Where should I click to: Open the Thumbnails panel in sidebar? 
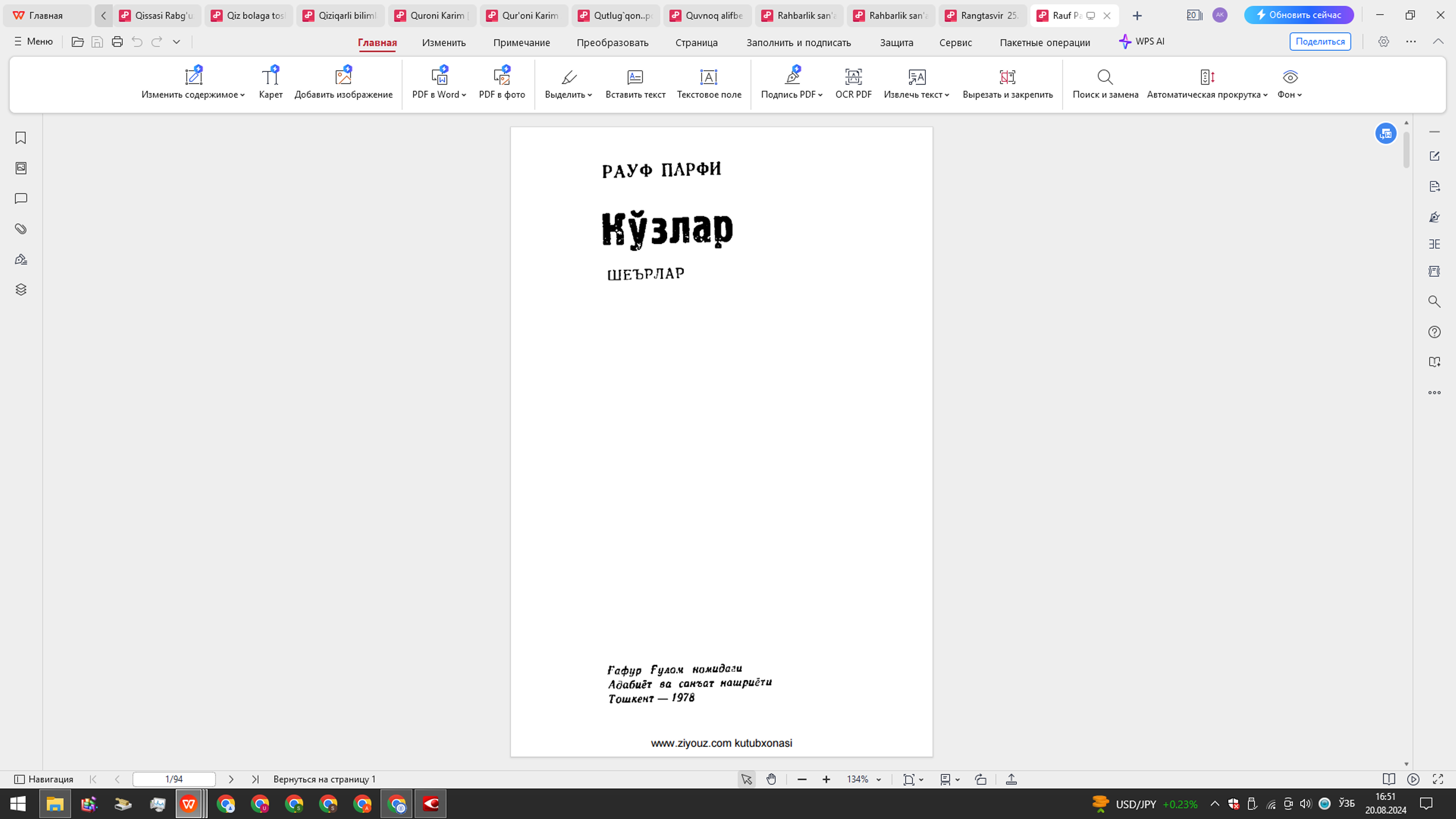pyautogui.click(x=21, y=168)
